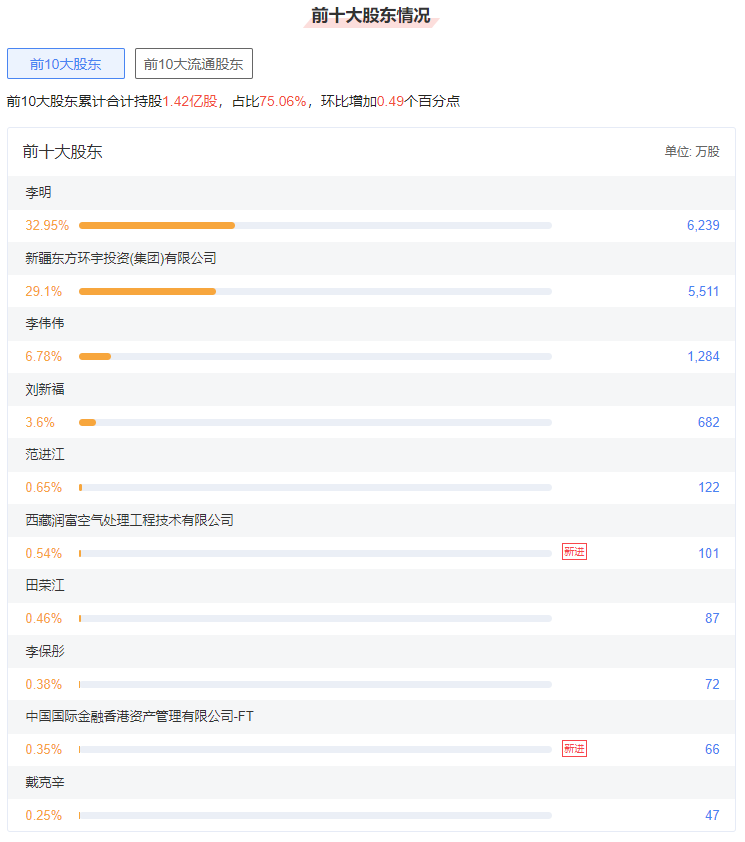
Task: Open 新疆东方环宇投资(集团)有限公司 shareholder entry
Action: pyautogui.click(x=121, y=258)
